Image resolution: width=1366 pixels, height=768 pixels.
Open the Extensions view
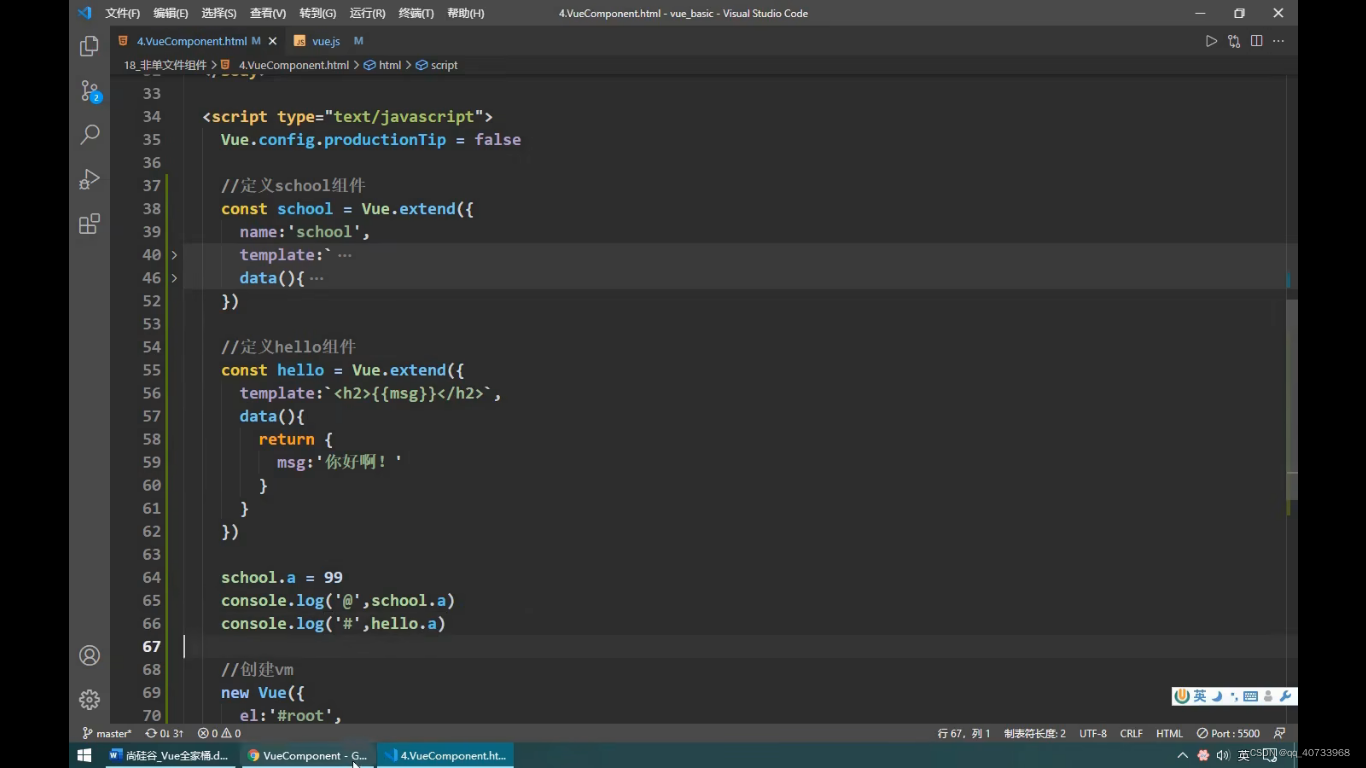[89, 223]
